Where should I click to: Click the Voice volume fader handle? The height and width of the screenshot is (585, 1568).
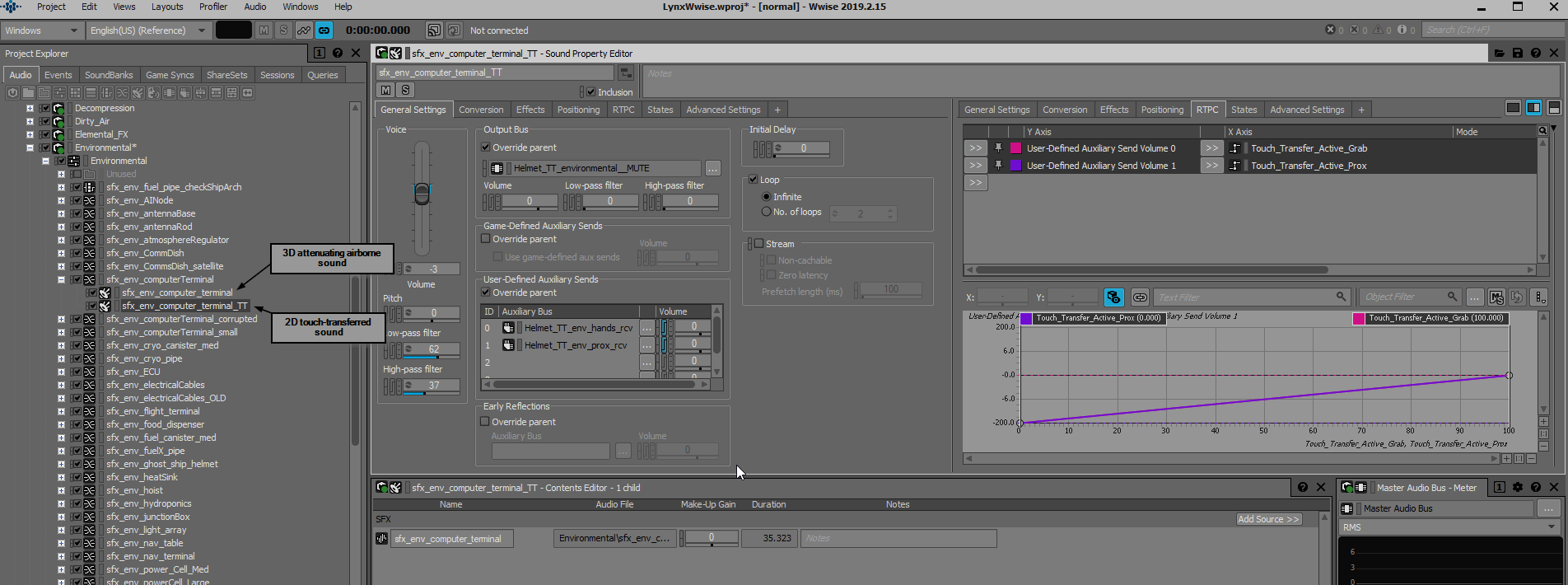[422, 194]
